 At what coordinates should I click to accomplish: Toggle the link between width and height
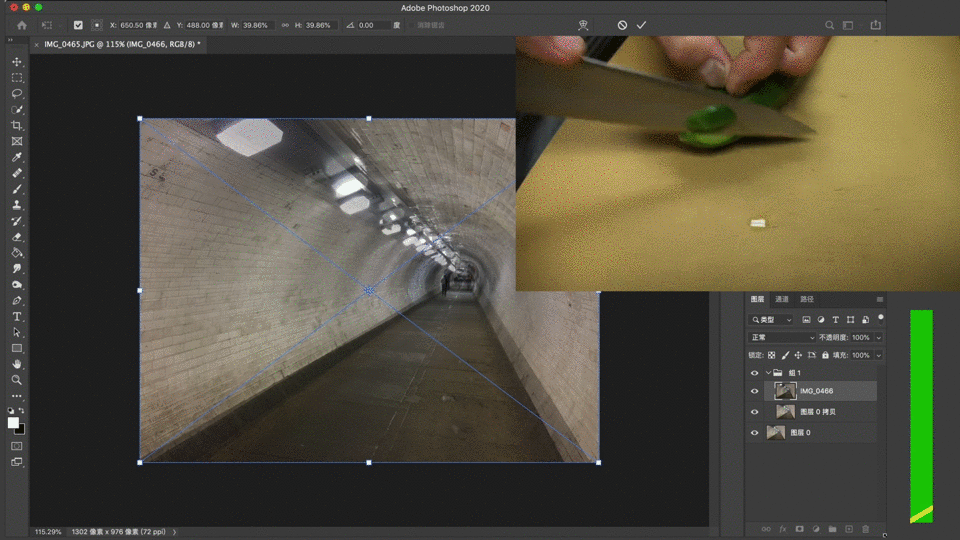pyautogui.click(x=286, y=25)
